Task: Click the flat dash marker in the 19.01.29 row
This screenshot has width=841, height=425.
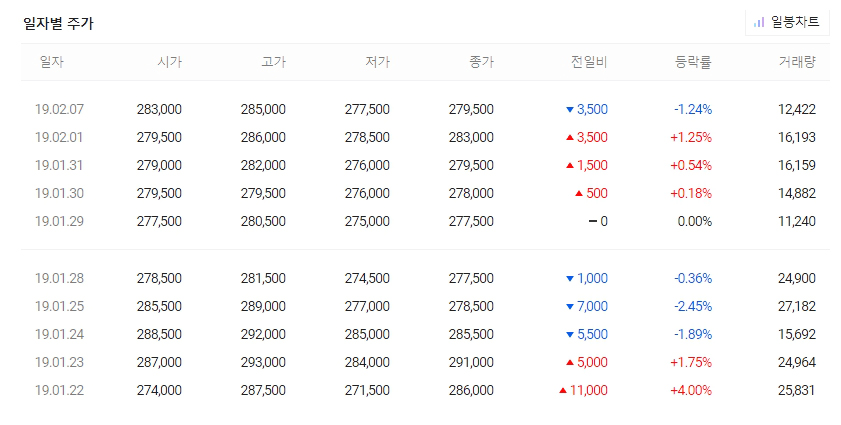Action: coord(593,221)
